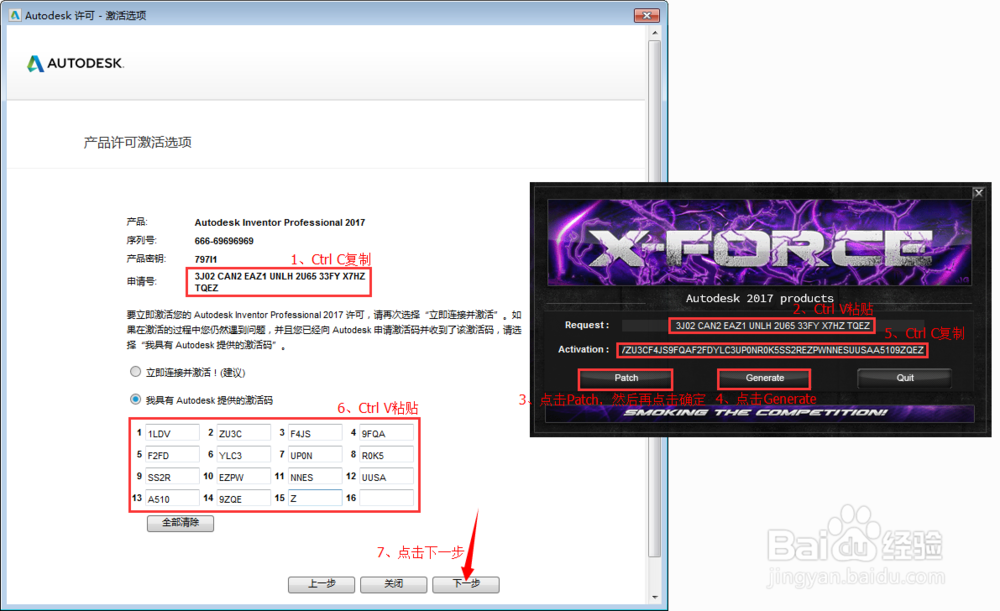Click the Autodesk 2017 products label in X-Force
The width and height of the screenshot is (1000, 611).
(759, 298)
